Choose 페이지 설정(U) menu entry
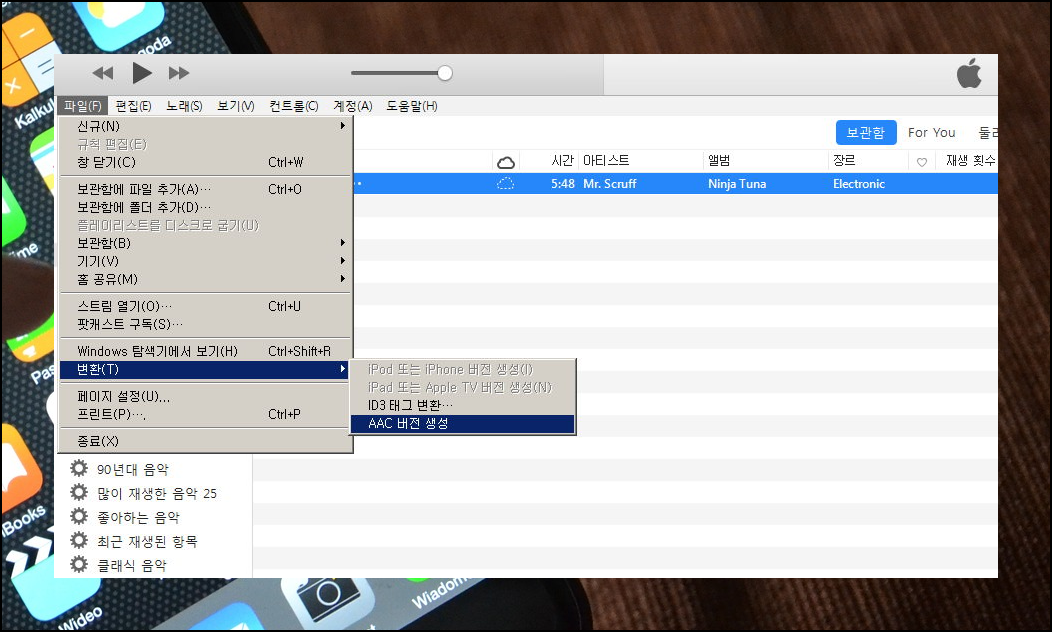Screen dimensions: 1052x632 click(x=205, y=396)
